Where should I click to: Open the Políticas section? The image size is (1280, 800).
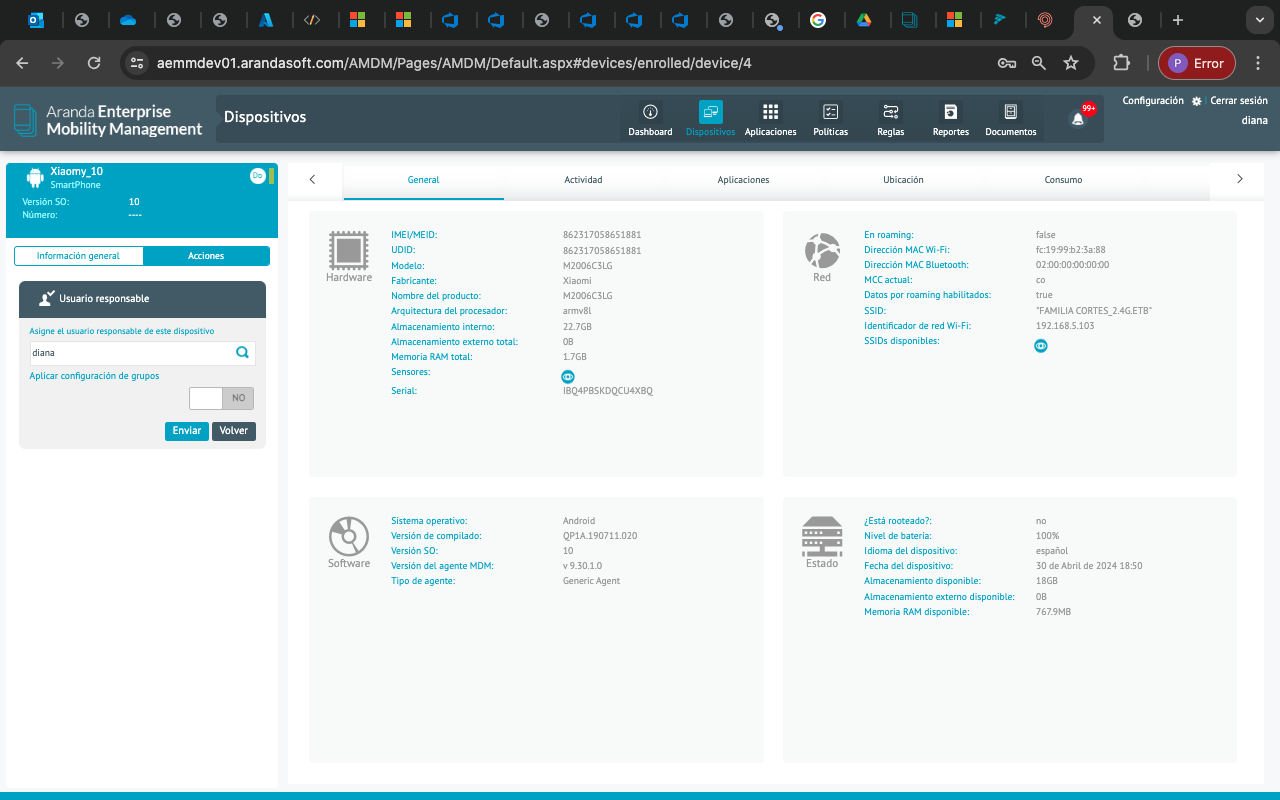pos(830,119)
